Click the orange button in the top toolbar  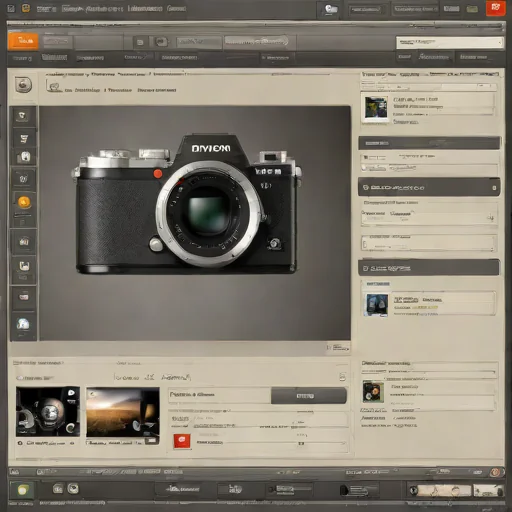[23, 41]
